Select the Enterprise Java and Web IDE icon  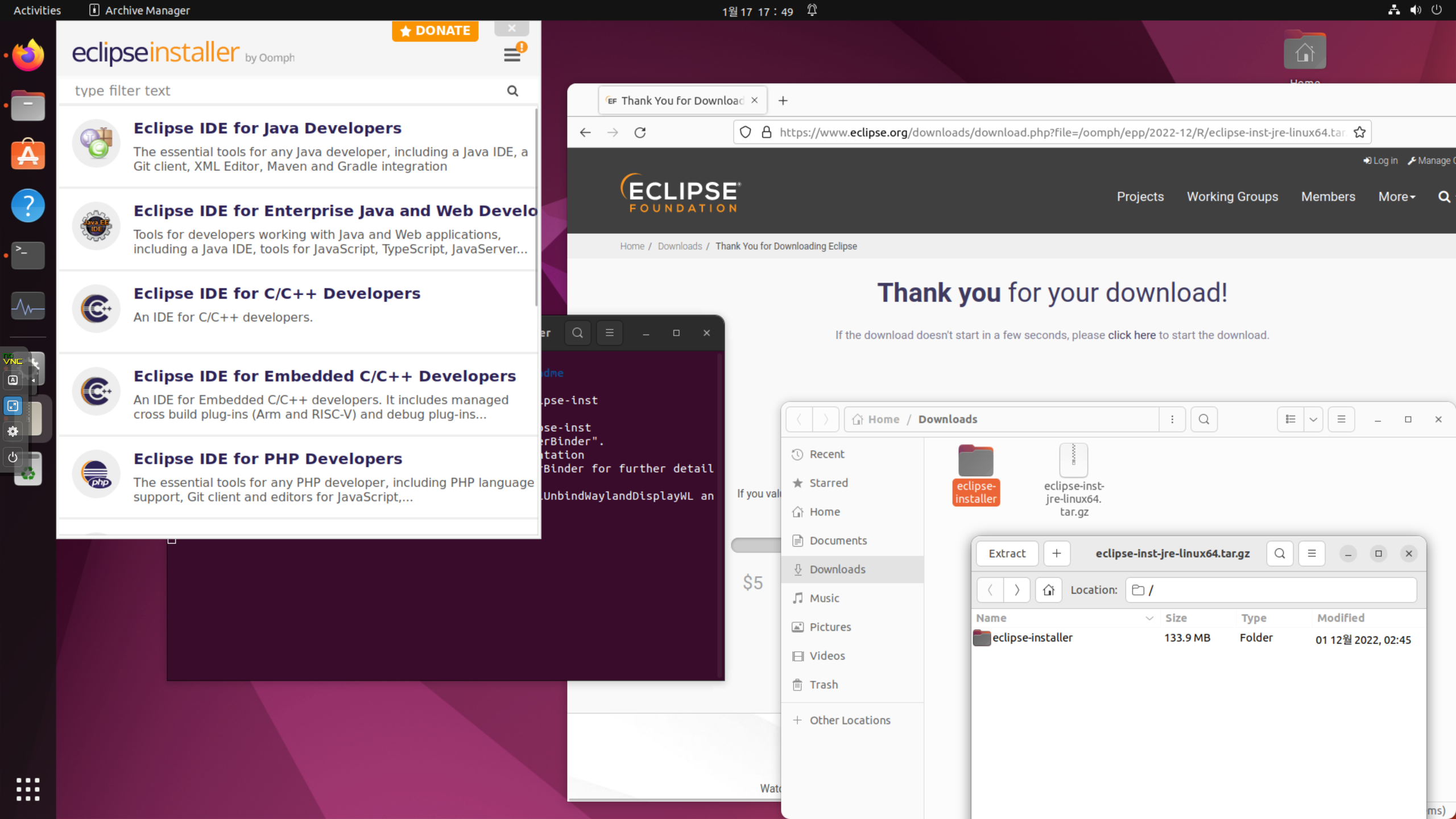(x=96, y=226)
